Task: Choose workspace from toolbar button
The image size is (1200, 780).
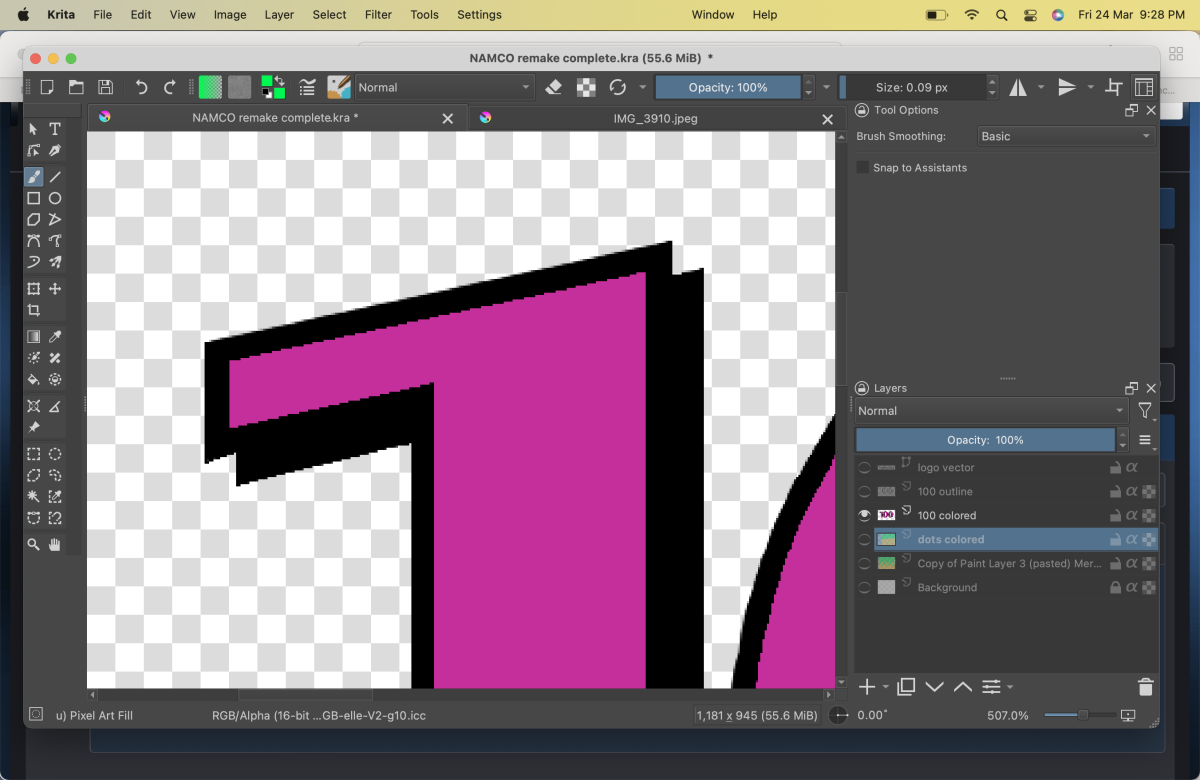Action: [x=1143, y=87]
